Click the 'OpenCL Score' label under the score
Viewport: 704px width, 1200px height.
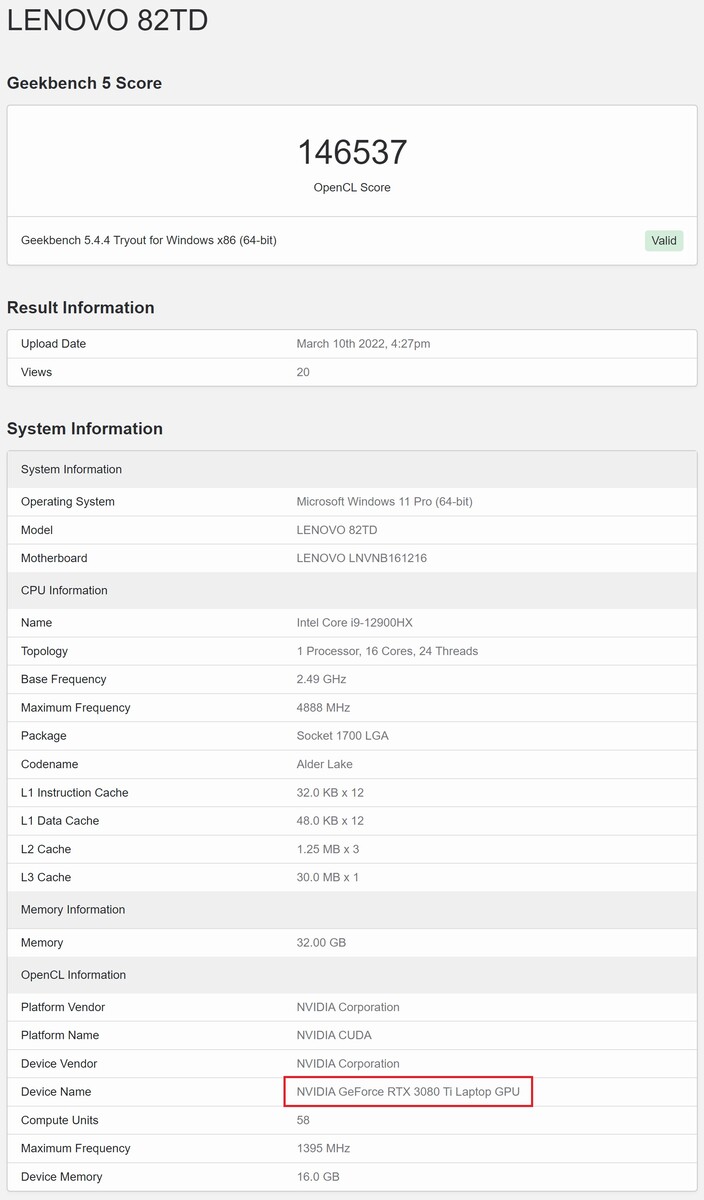352,188
